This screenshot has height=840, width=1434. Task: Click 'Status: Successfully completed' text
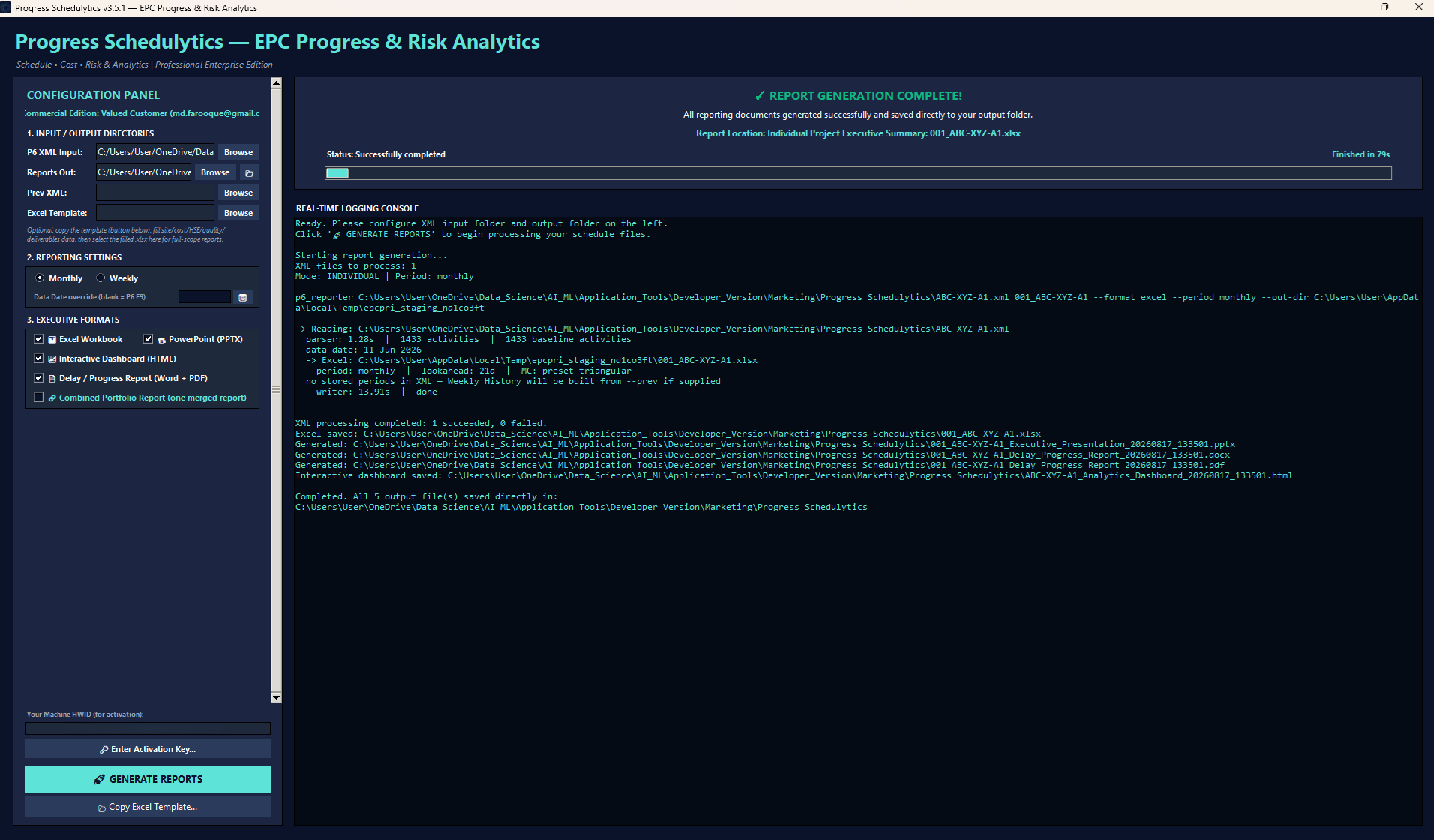click(385, 154)
